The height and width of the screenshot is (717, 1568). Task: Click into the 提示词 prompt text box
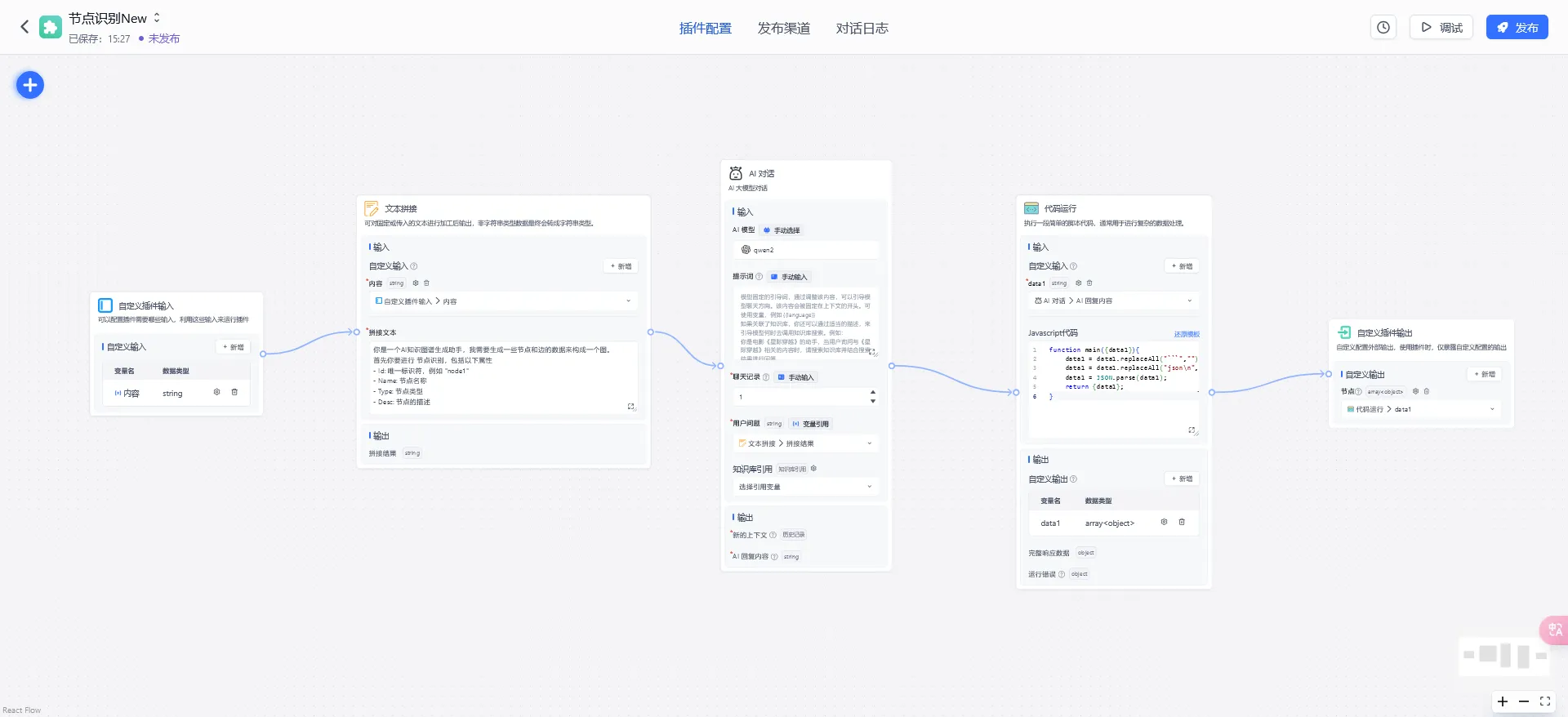point(806,323)
